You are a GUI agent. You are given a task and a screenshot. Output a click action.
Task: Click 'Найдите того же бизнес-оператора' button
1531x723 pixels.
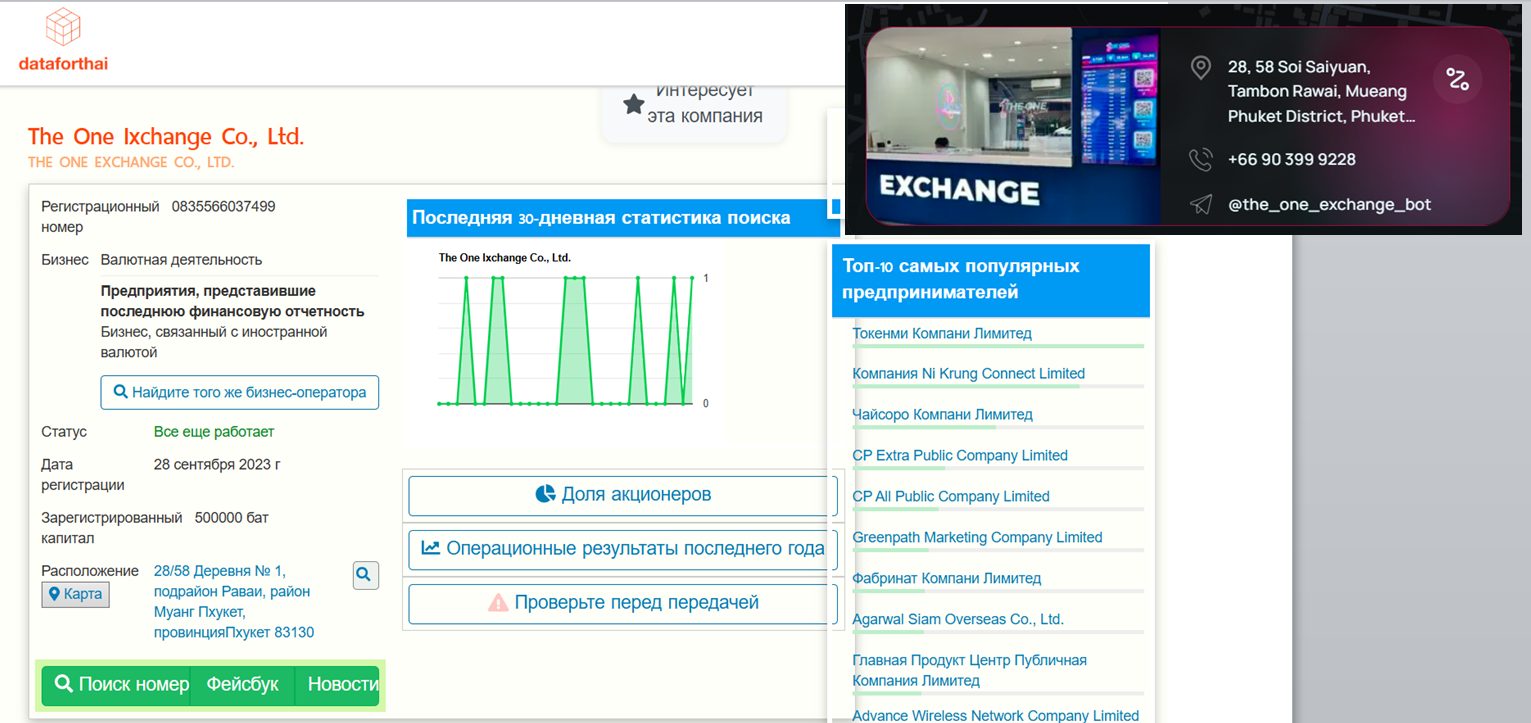pos(240,392)
